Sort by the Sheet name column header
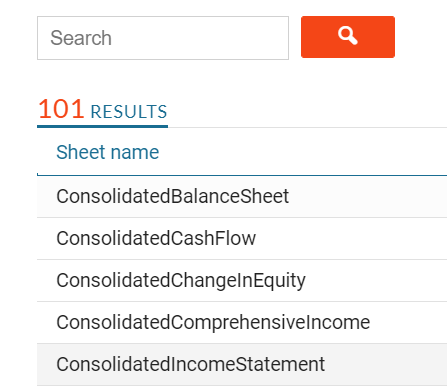This screenshot has width=447, height=386. (x=108, y=152)
